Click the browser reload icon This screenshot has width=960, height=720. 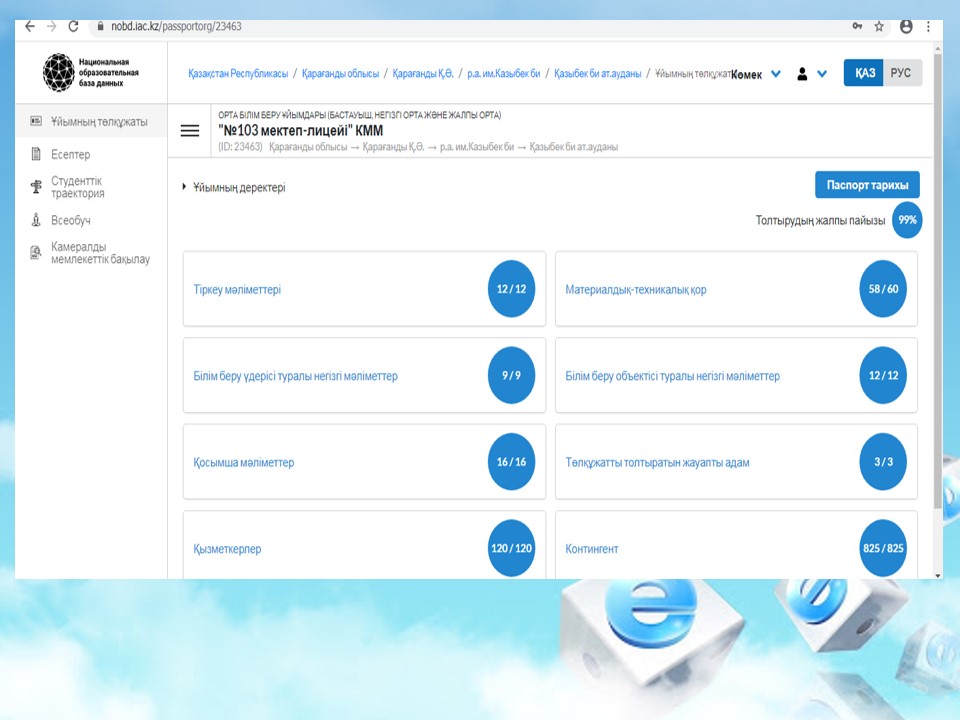click(x=73, y=27)
